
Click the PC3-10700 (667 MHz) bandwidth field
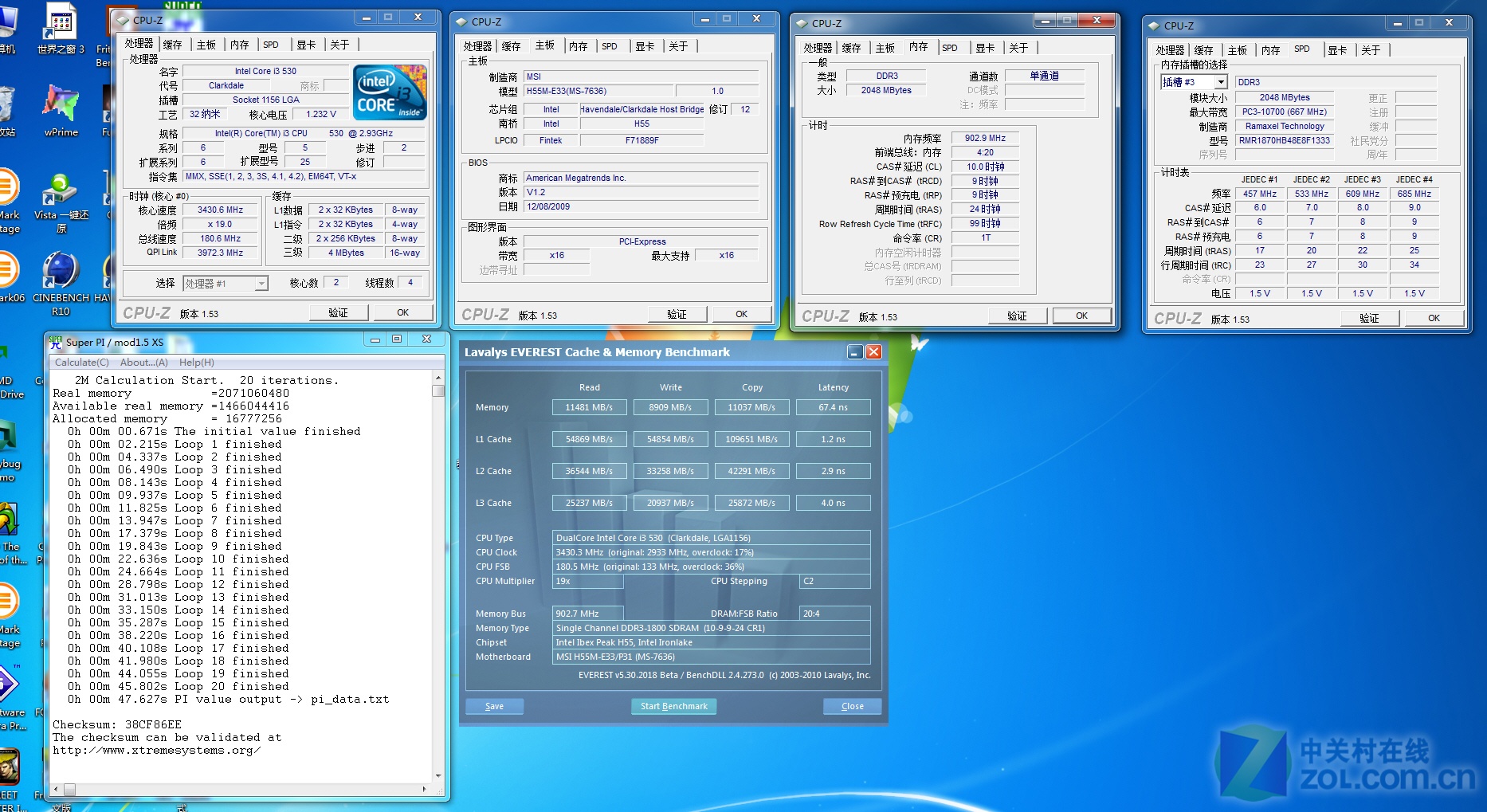click(x=1285, y=112)
